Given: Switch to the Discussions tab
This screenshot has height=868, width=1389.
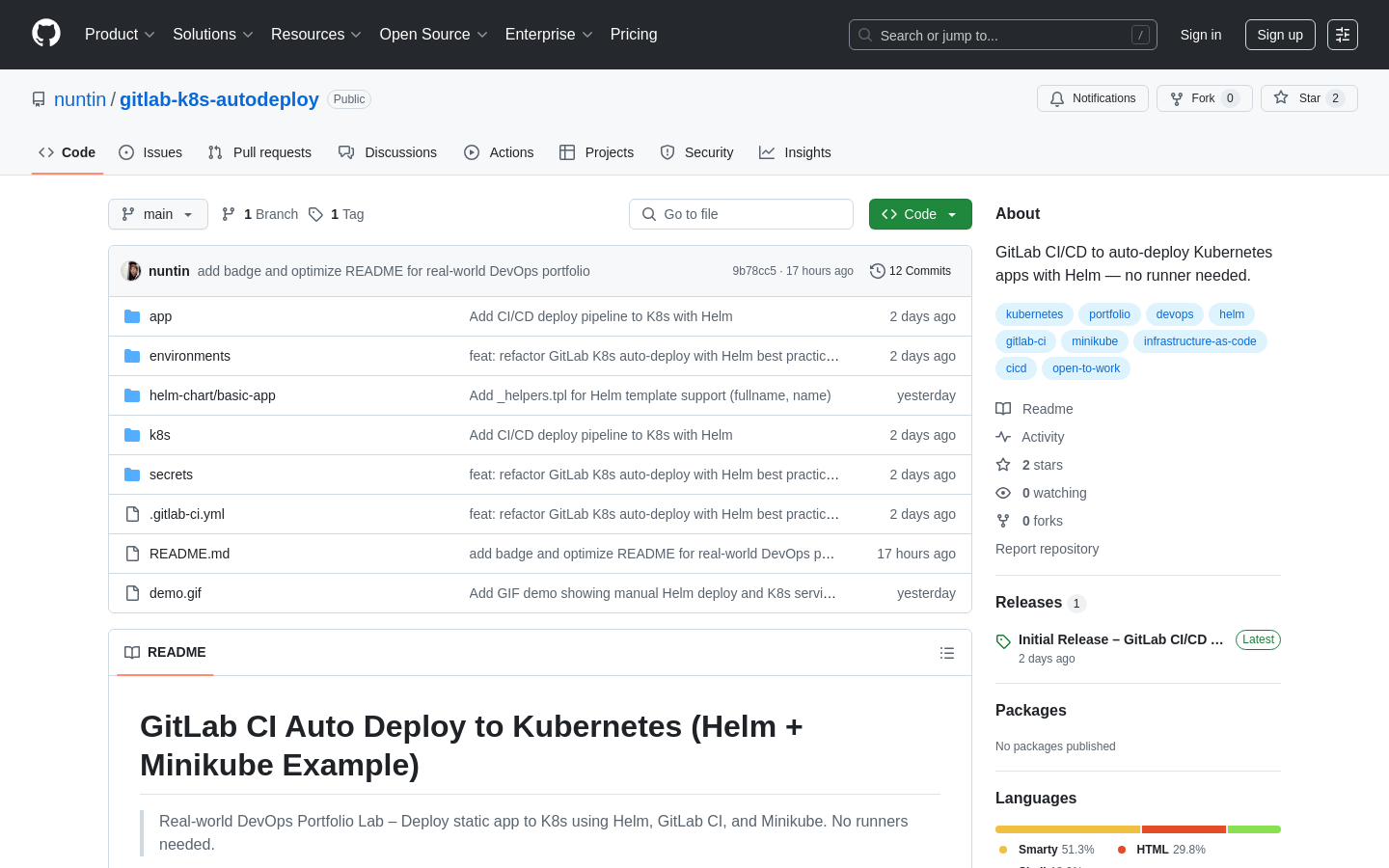Looking at the screenshot, I should pos(388,152).
